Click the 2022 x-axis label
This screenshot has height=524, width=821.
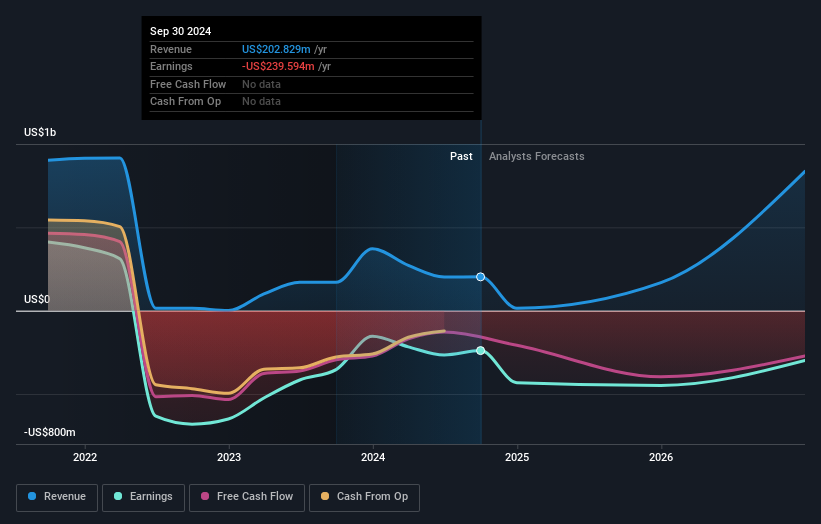click(x=85, y=458)
